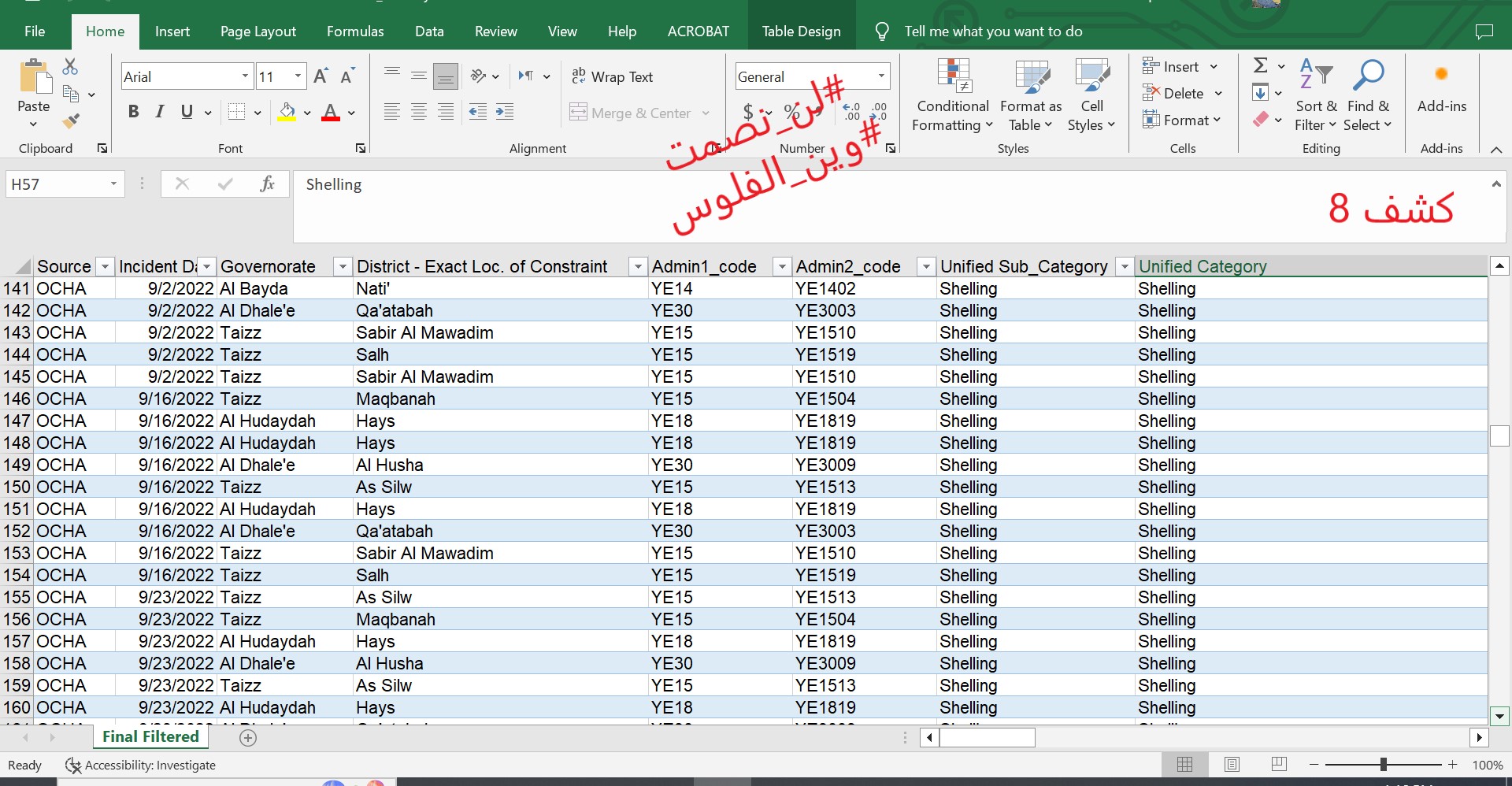
Task: Click the Cut scissors icon
Action: 71,67
